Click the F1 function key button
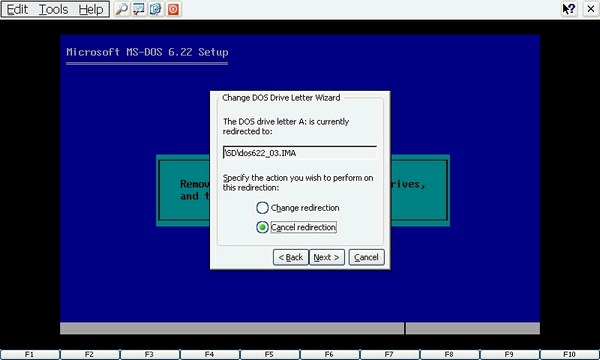 click(x=30, y=355)
